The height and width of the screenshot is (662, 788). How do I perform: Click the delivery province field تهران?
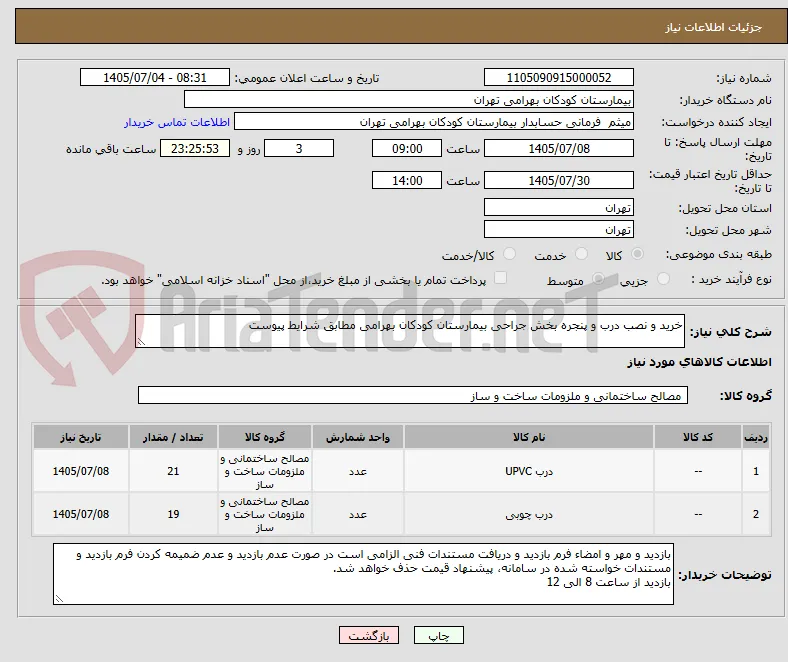(559, 207)
